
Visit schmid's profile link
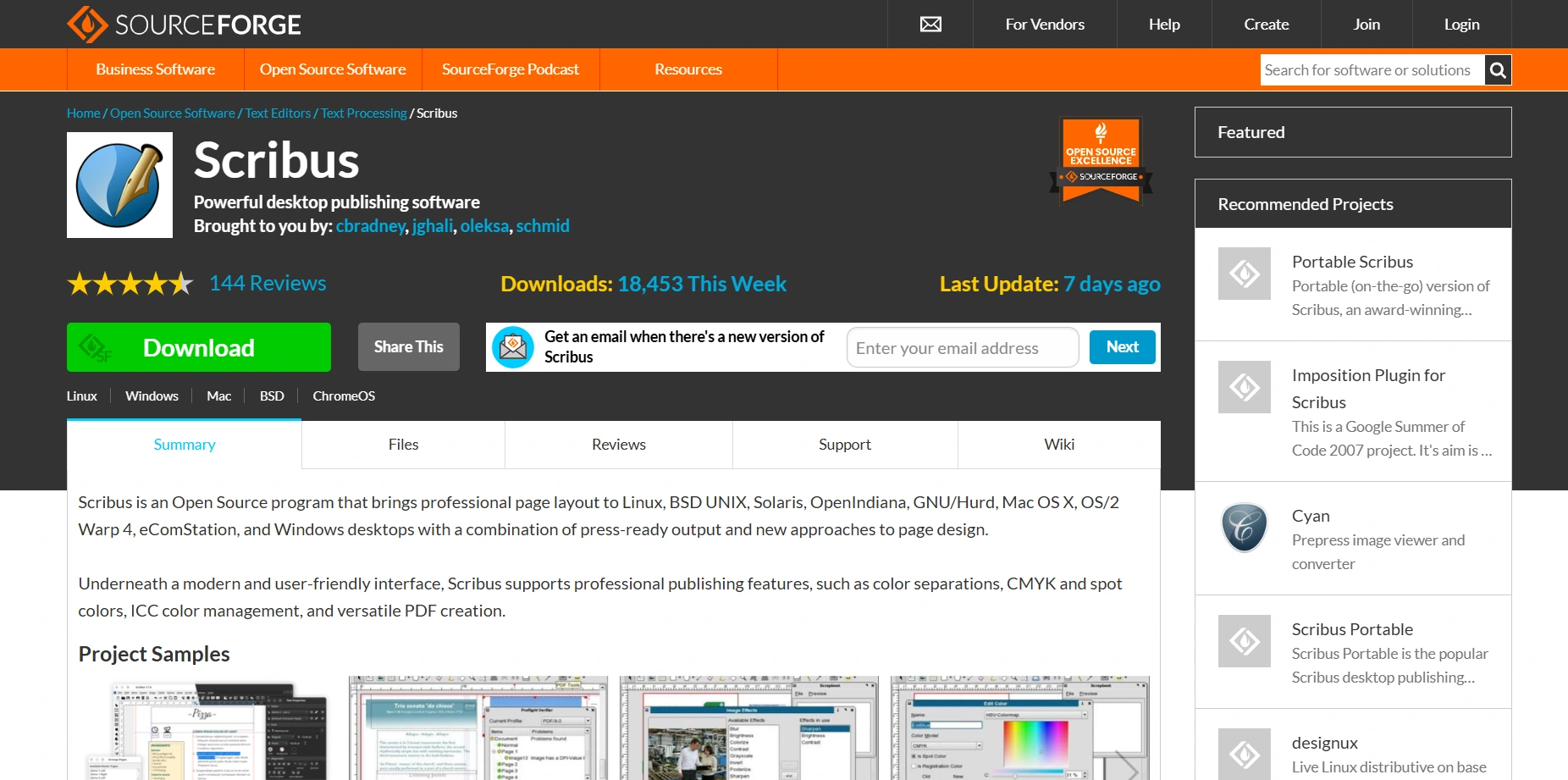point(543,226)
